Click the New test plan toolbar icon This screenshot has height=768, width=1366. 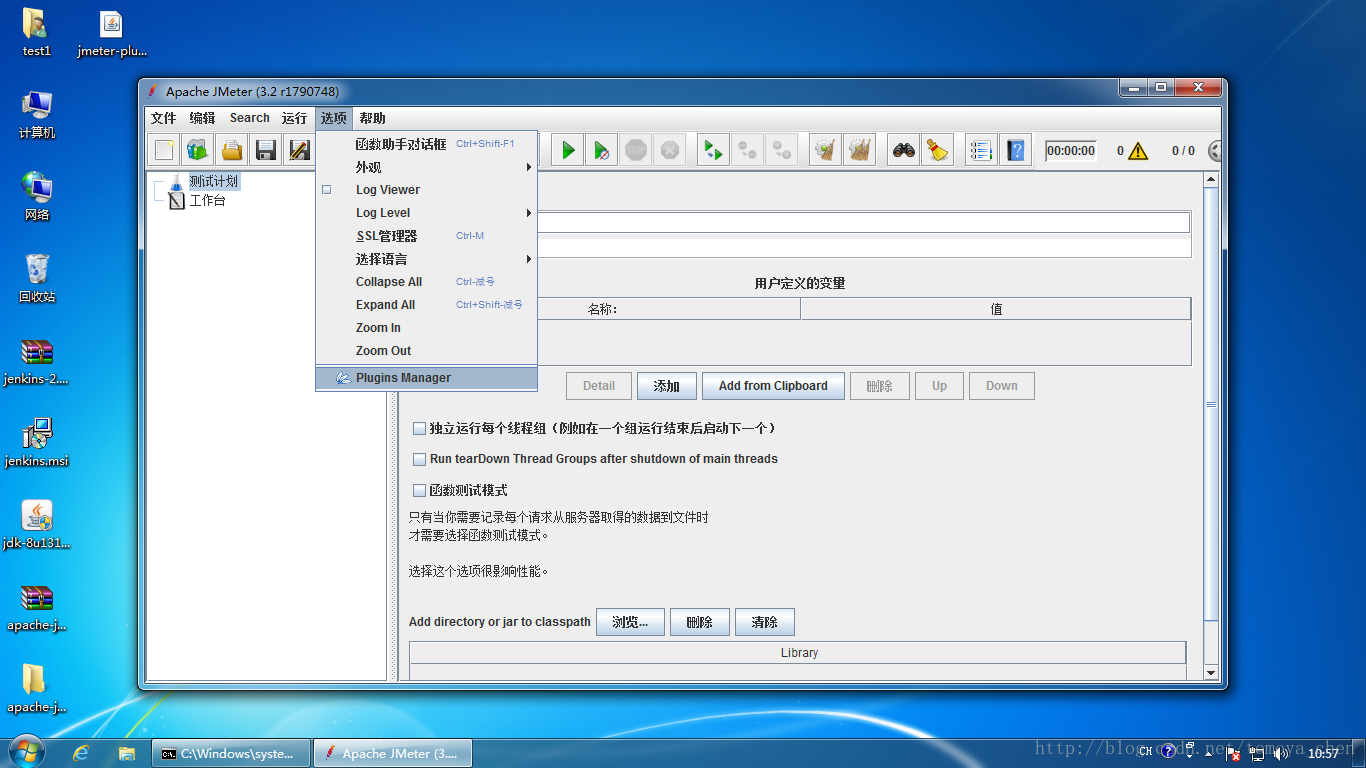pyautogui.click(x=165, y=150)
